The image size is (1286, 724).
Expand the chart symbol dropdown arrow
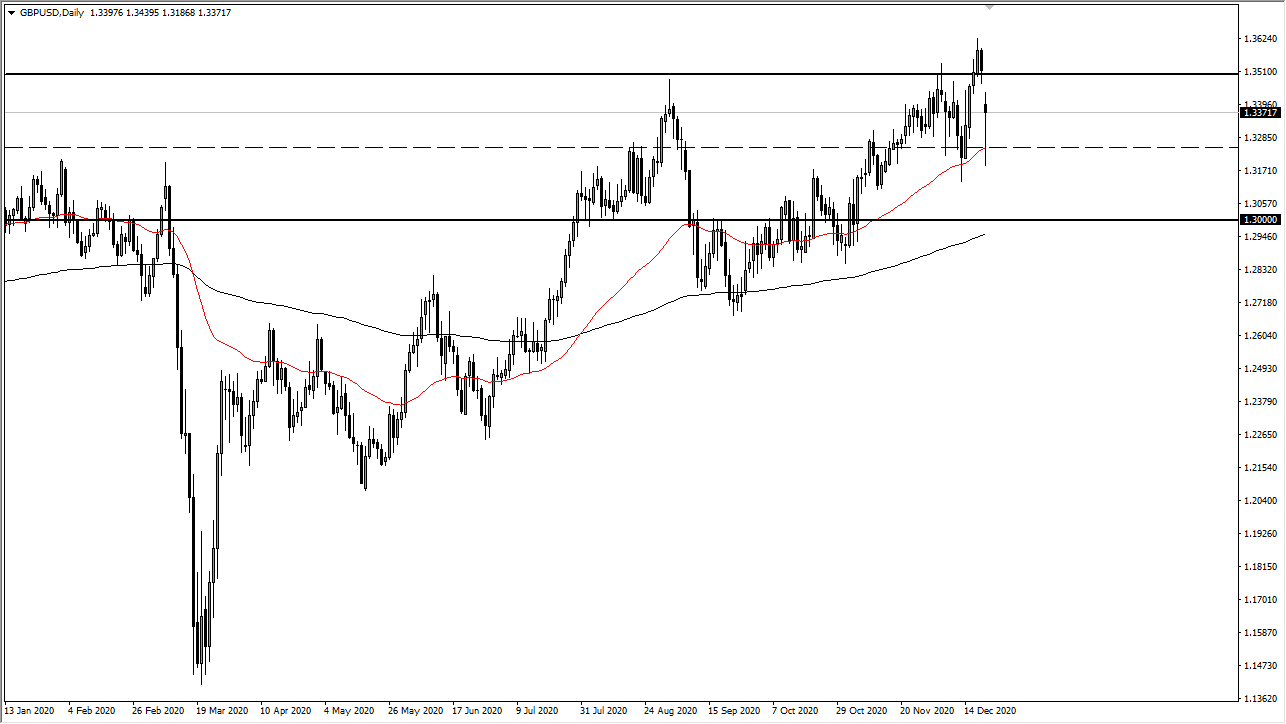(x=11, y=12)
